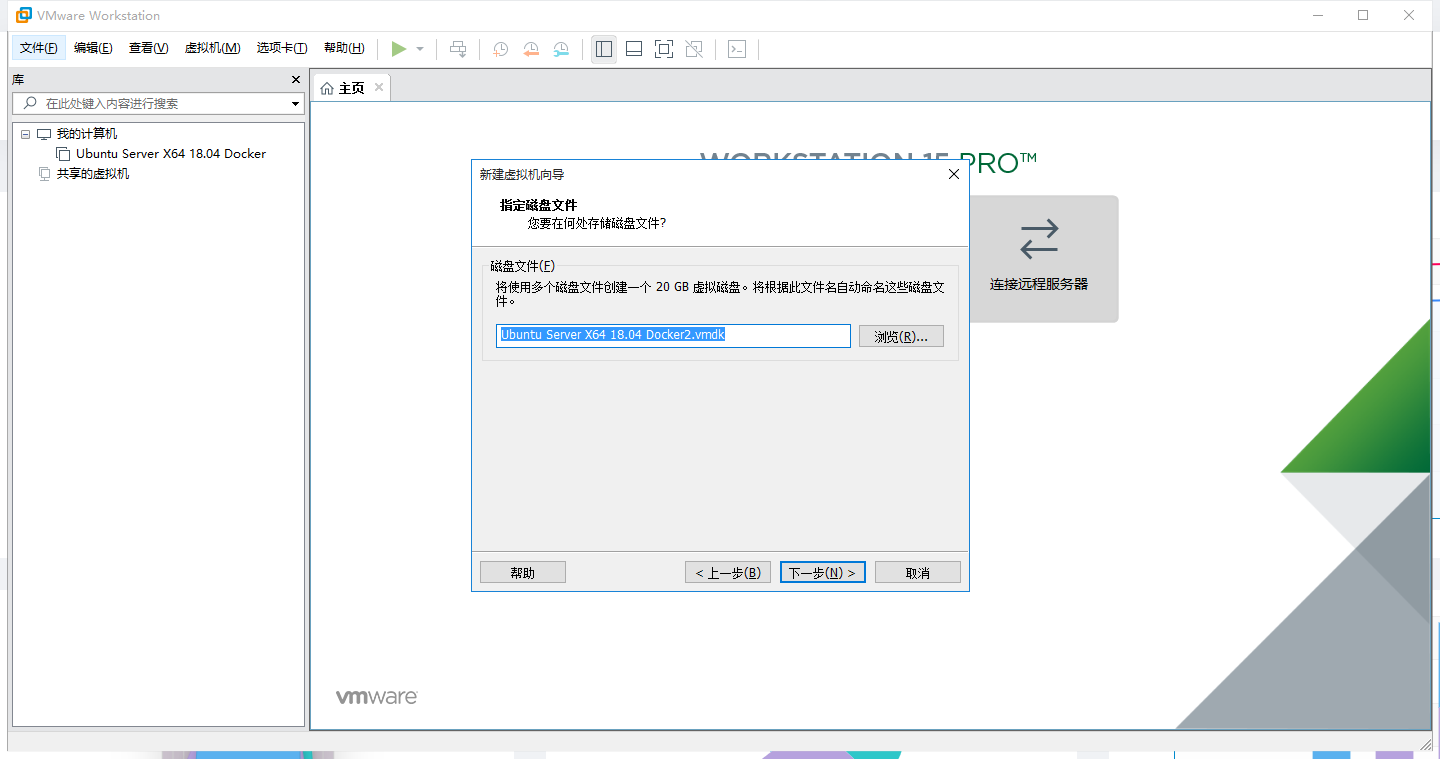Click the home icon on 主页 tab

(x=326, y=88)
